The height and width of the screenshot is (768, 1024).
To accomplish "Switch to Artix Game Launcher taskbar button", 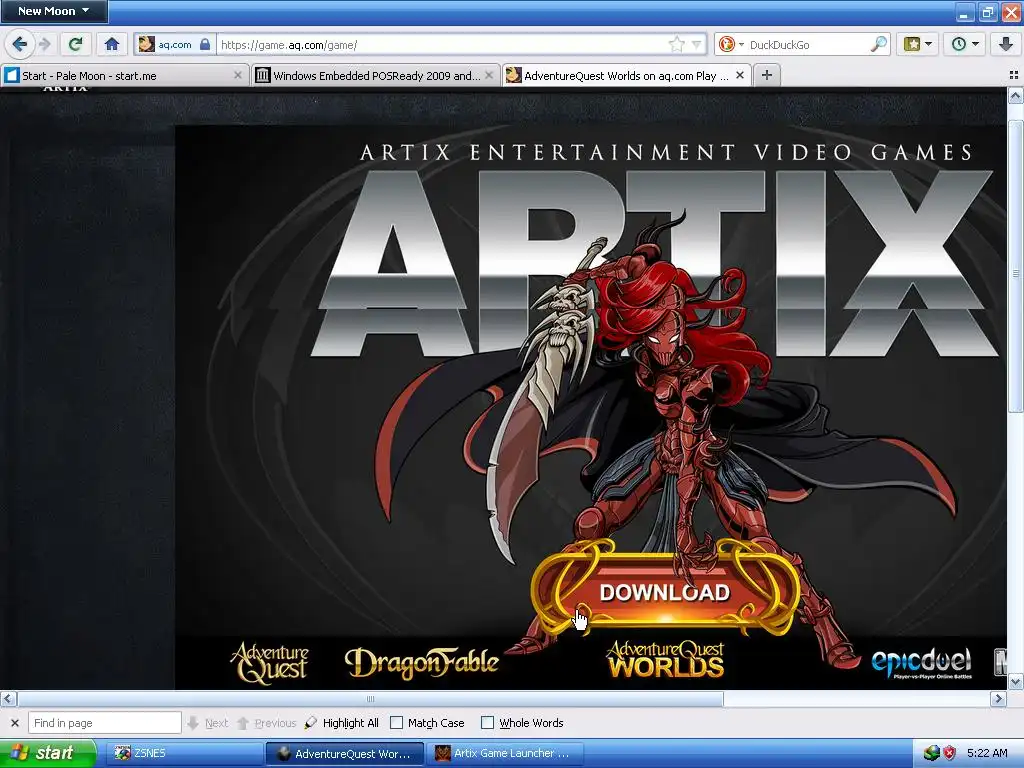I will 504,754.
